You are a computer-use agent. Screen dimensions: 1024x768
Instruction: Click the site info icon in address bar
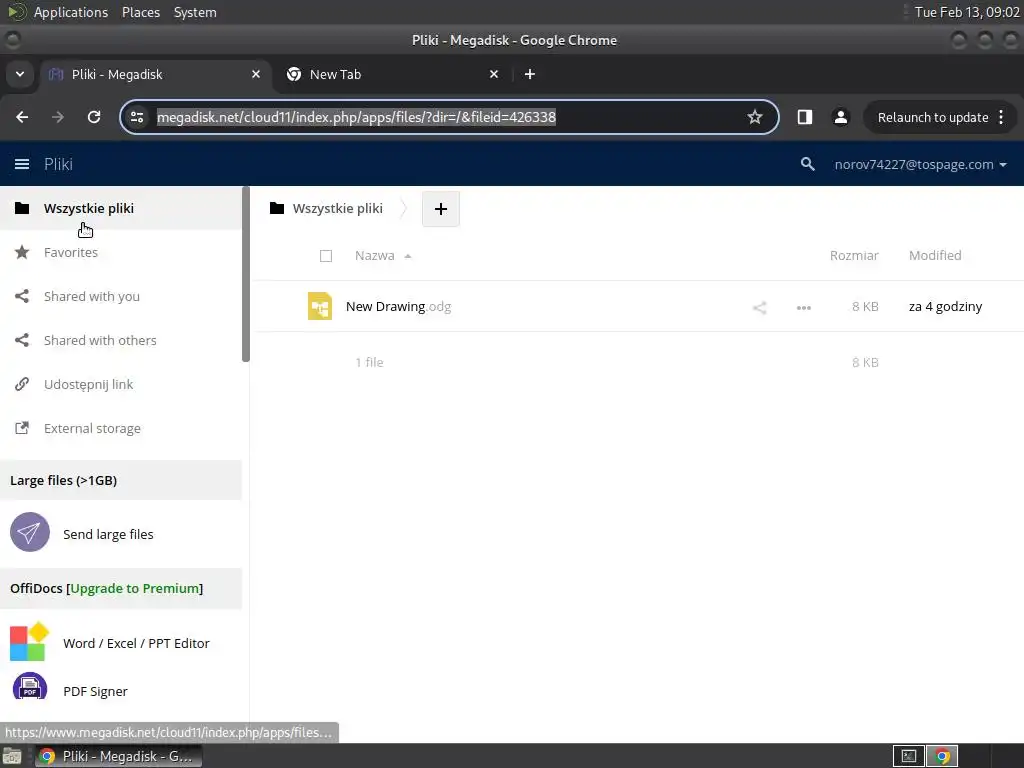pyautogui.click(x=137, y=117)
